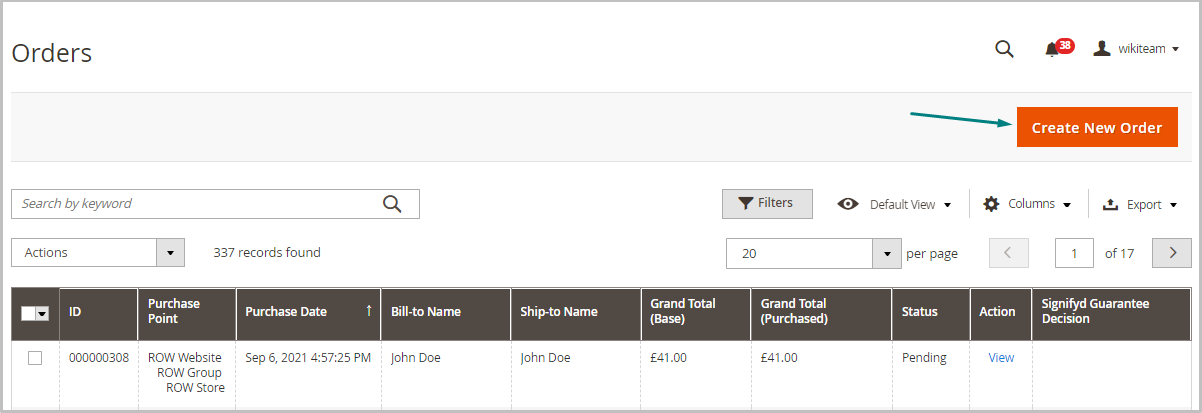This screenshot has height=413, width=1202.
Task: Click the current page number field
Action: tap(1074, 254)
